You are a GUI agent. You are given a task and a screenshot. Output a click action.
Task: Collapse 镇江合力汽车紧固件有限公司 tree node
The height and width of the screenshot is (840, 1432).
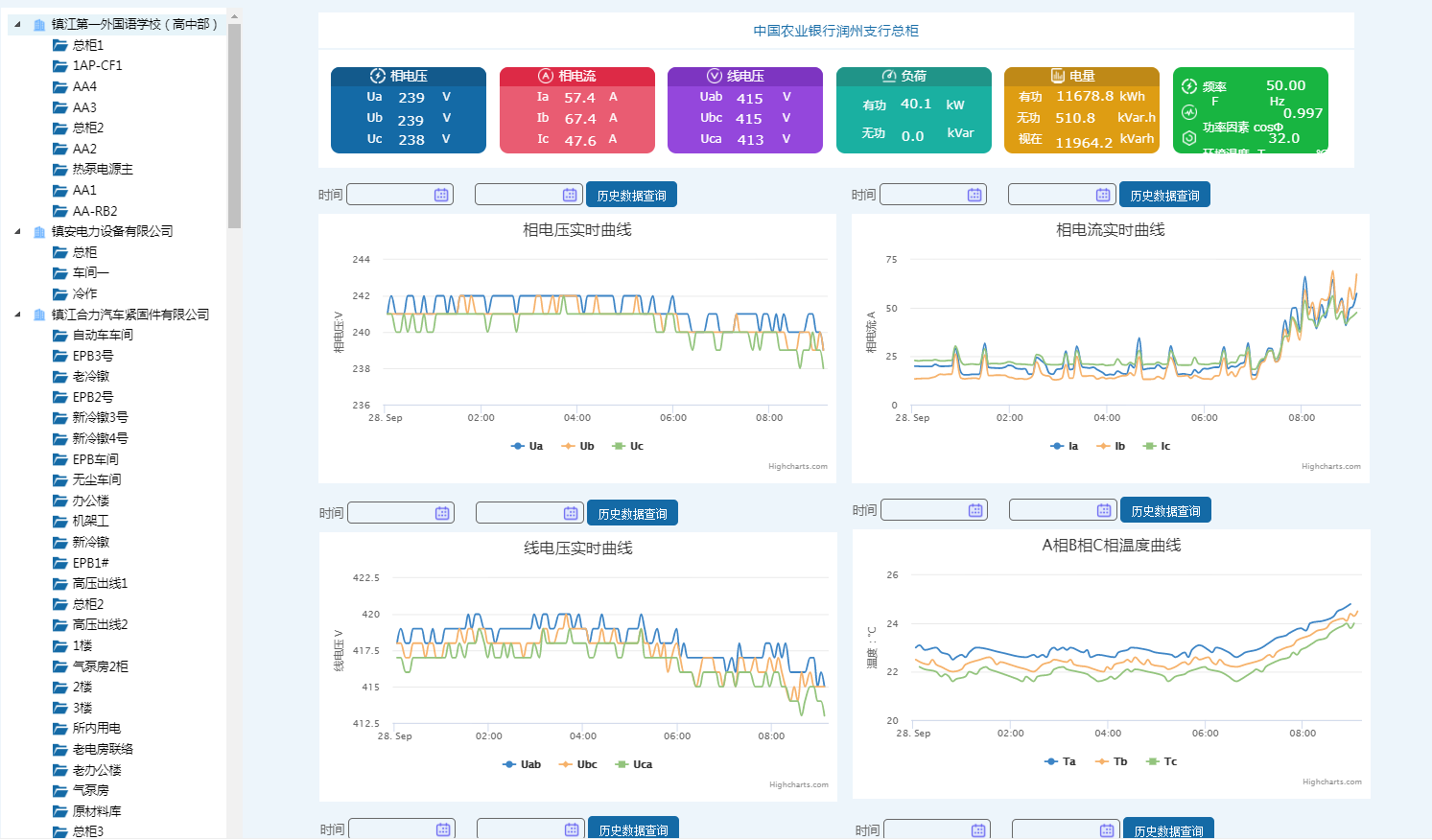point(17,315)
